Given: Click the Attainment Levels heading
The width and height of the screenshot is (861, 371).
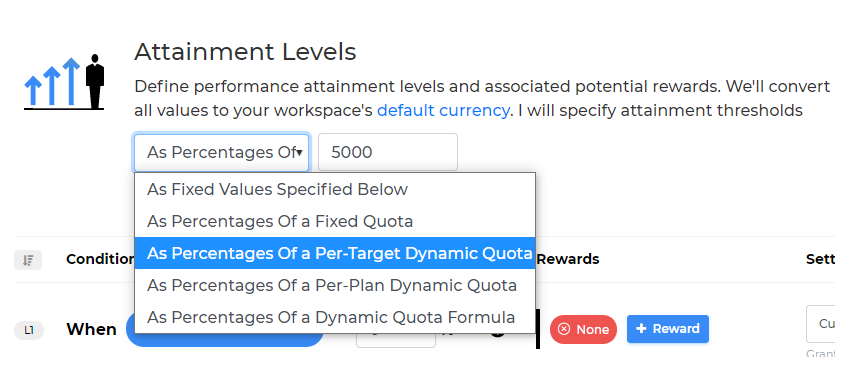Looking at the screenshot, I should click(x=245, y=52).
